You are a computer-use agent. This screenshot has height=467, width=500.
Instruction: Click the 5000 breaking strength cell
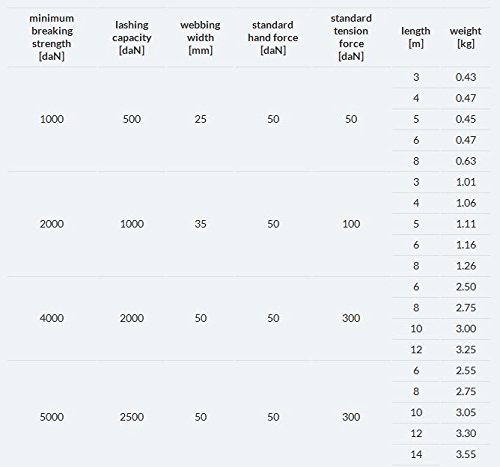pos(52,417)
